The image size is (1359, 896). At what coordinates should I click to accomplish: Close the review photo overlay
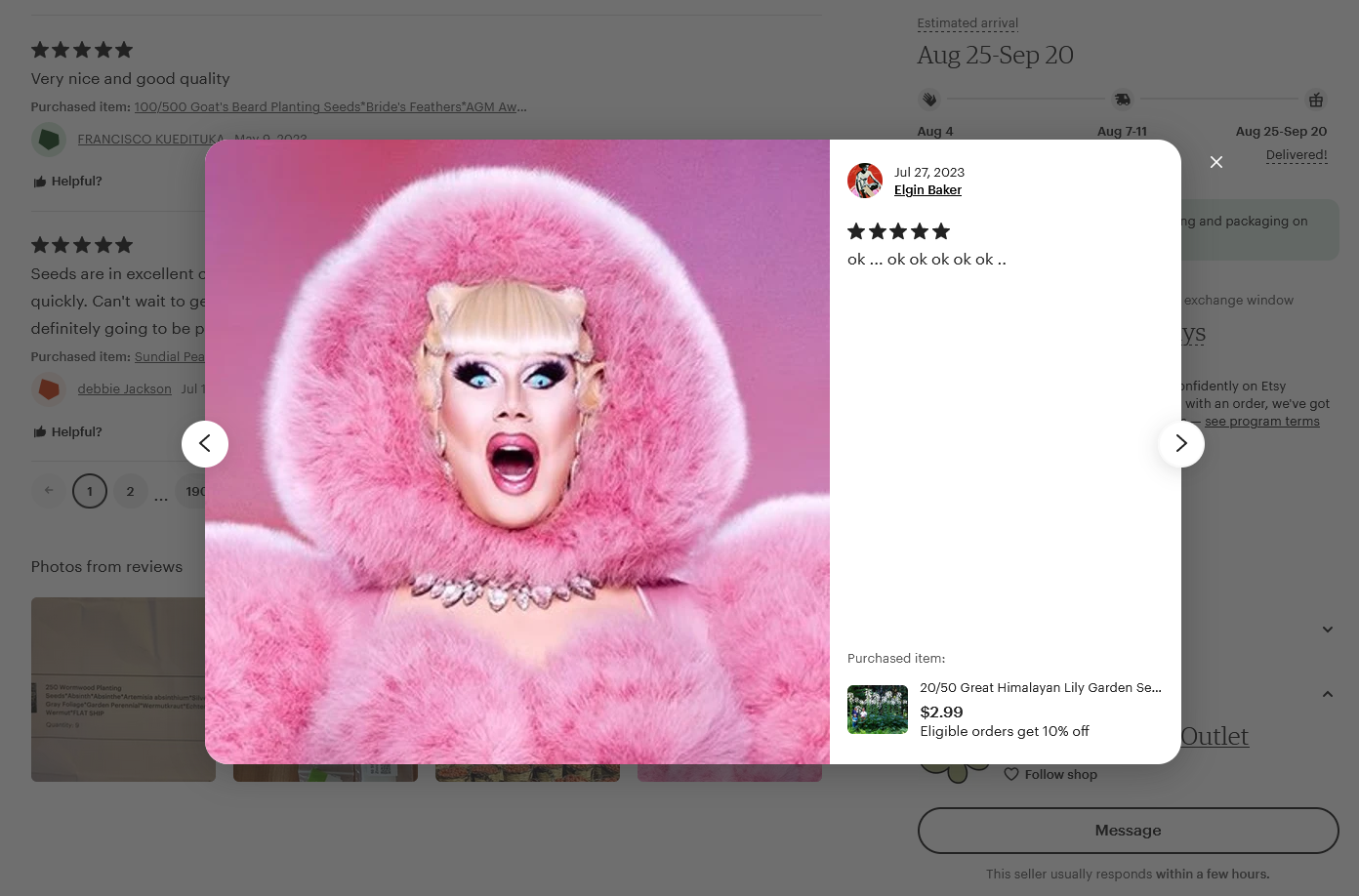(1216, 162)
